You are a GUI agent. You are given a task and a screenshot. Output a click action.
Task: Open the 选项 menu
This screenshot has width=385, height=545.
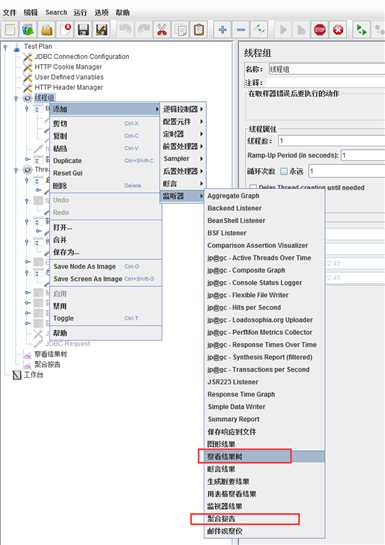(x=101, y=13)
